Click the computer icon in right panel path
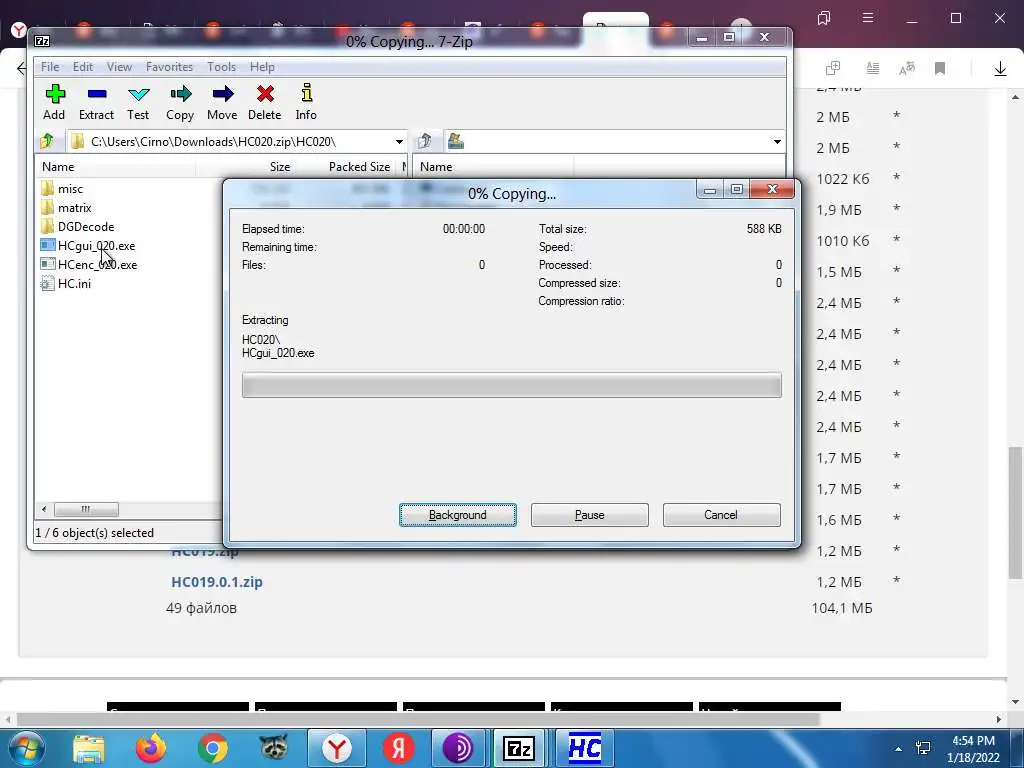 tap(456, 141)
